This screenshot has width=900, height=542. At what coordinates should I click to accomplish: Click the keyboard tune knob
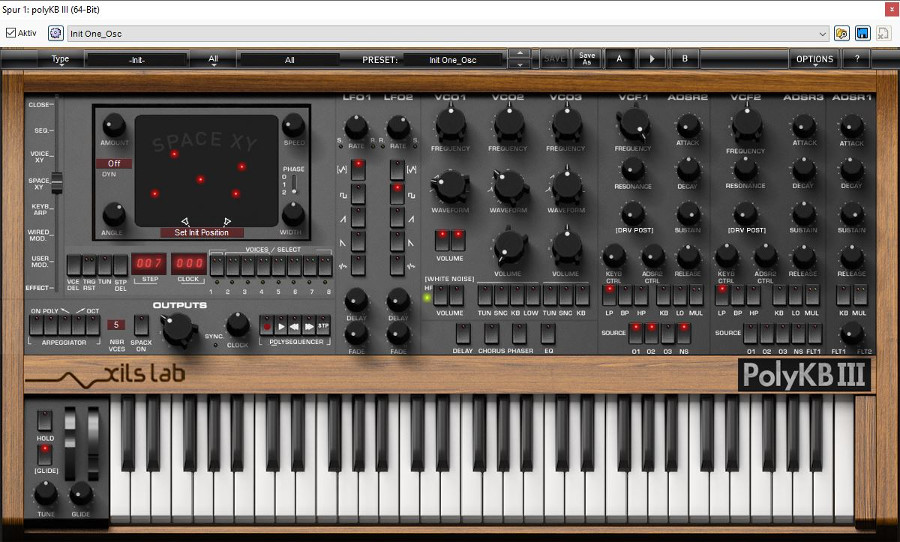45,493
